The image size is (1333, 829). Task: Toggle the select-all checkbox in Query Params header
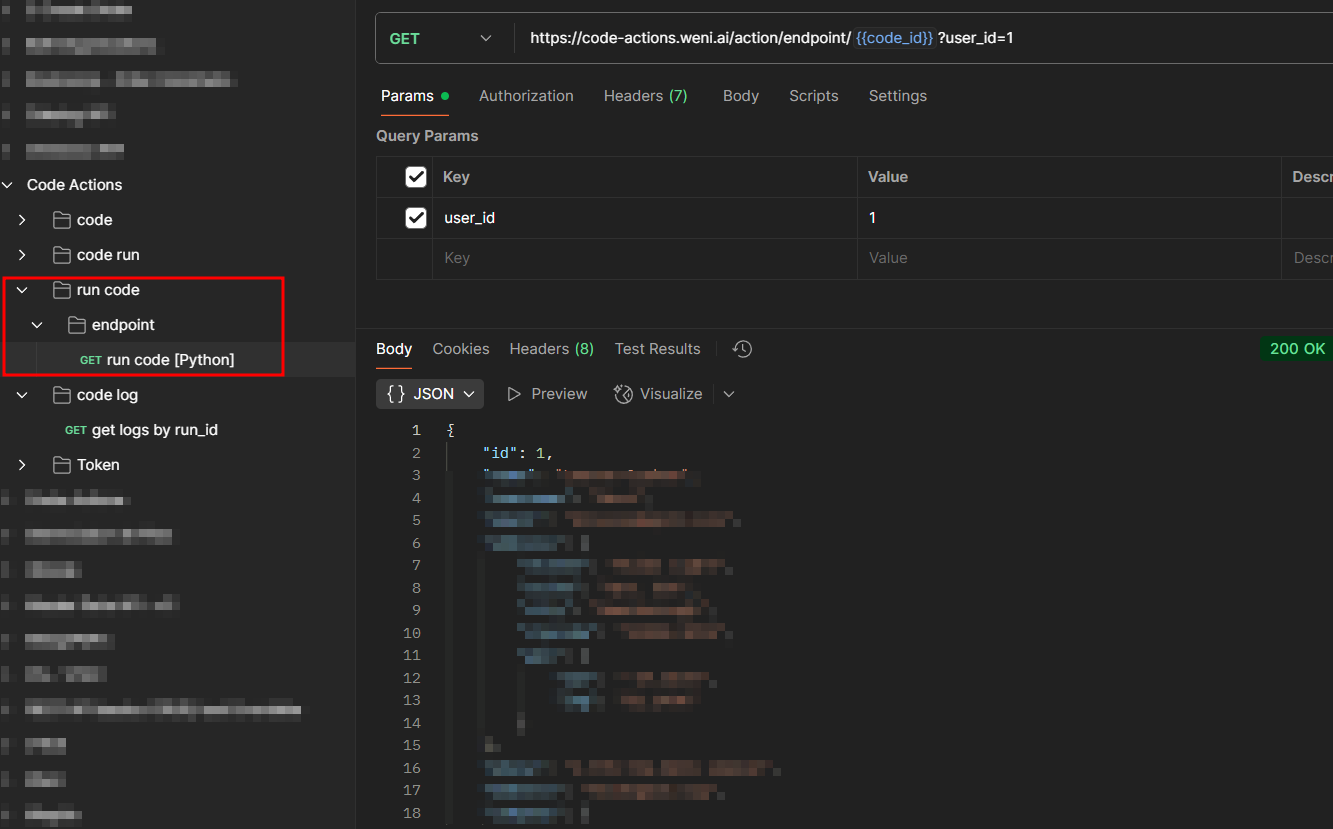click(416, 176)
